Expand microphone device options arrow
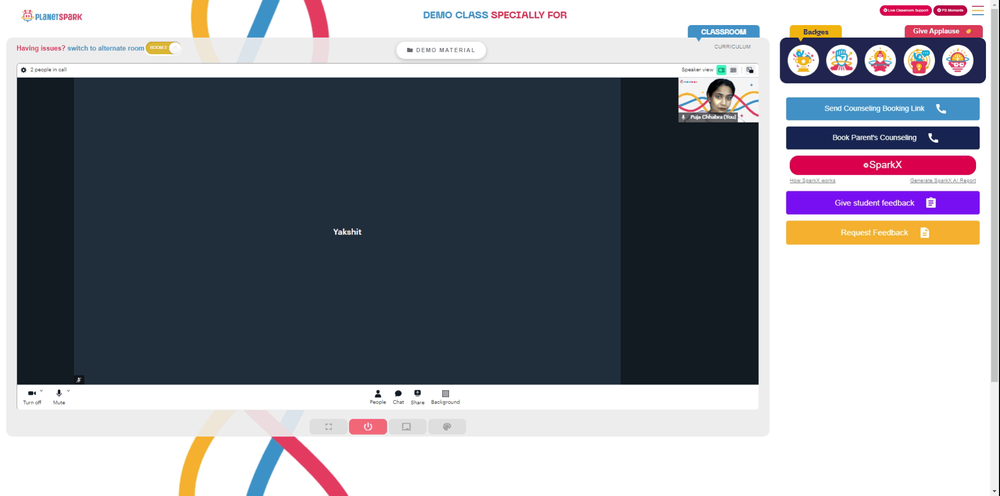This screenshot has height=496, width=1000. (68, 391)
